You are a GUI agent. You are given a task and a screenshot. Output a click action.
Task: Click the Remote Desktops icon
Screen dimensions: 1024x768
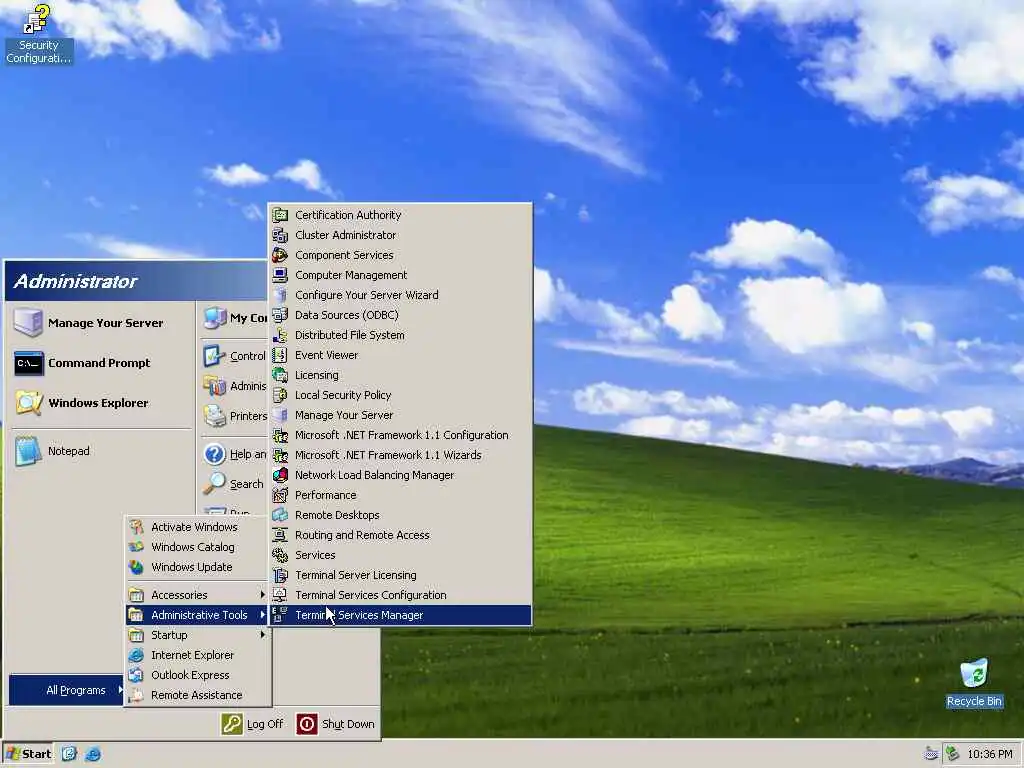280,515
